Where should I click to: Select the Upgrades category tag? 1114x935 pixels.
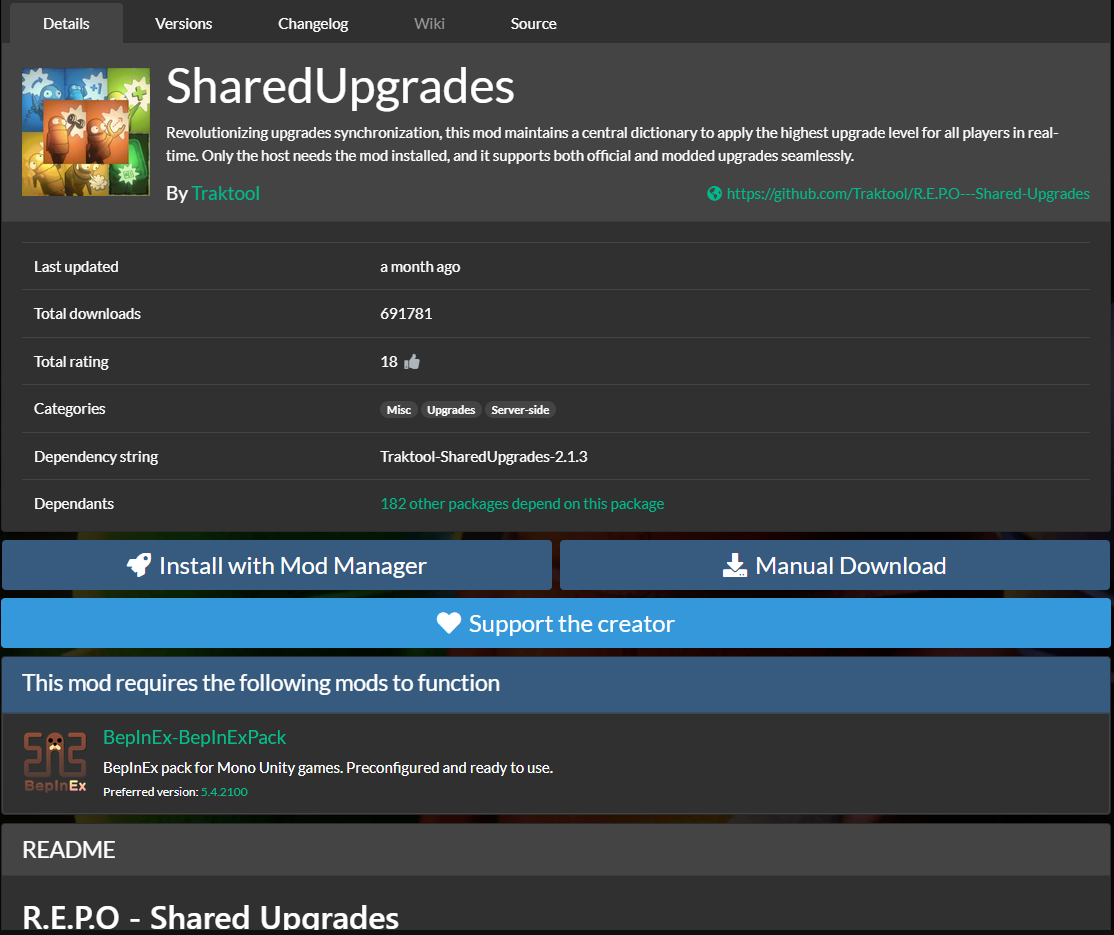tap(450, 410)
